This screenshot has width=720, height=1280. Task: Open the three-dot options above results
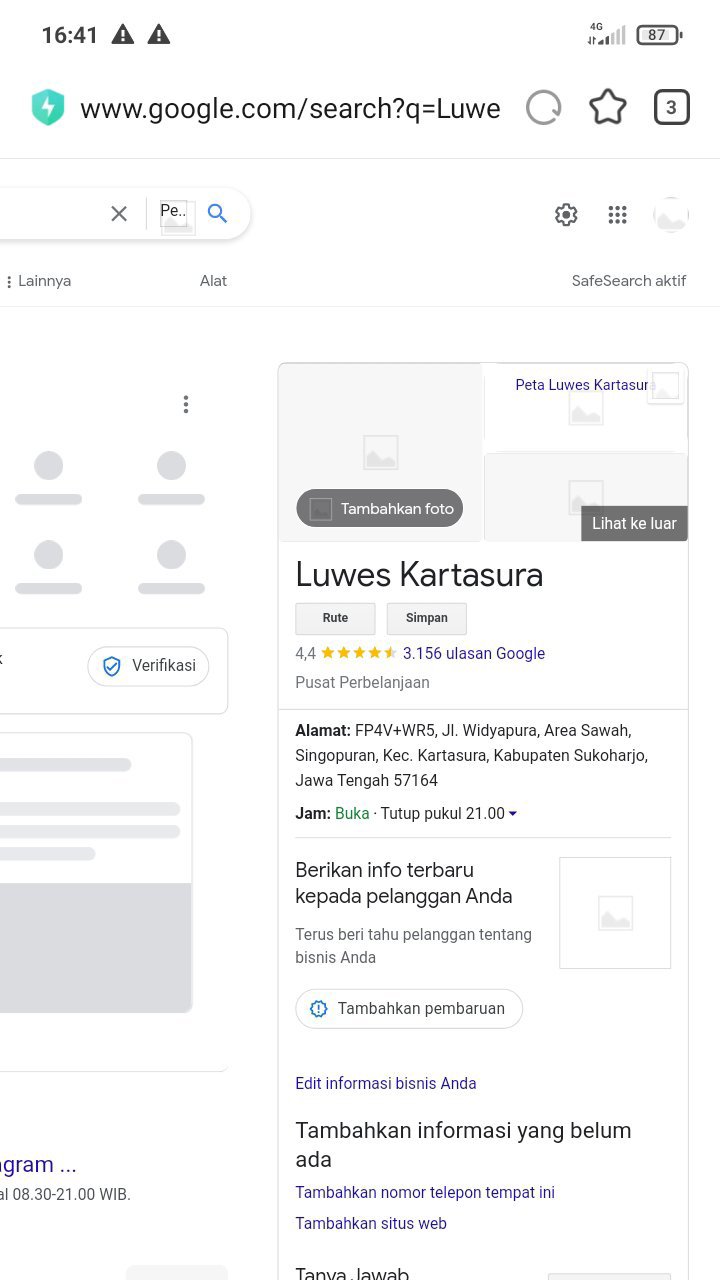186,404
